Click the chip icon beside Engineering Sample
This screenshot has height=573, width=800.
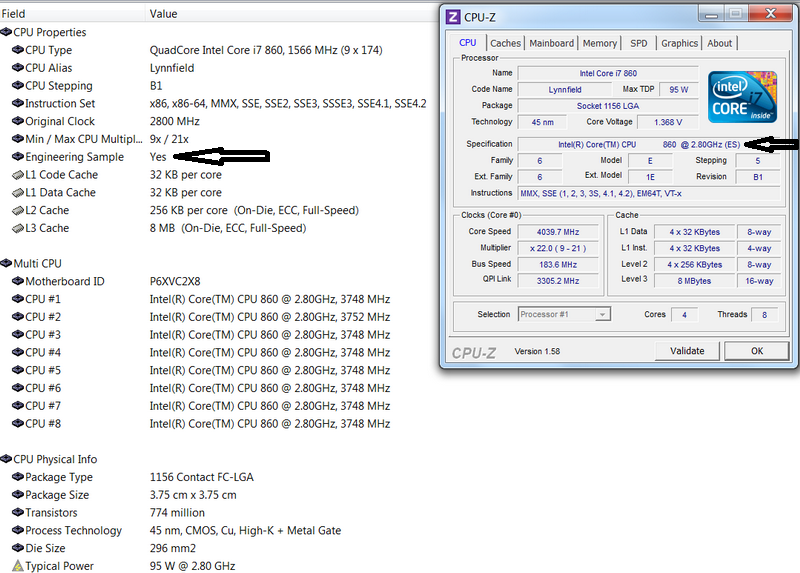point(18,157)
